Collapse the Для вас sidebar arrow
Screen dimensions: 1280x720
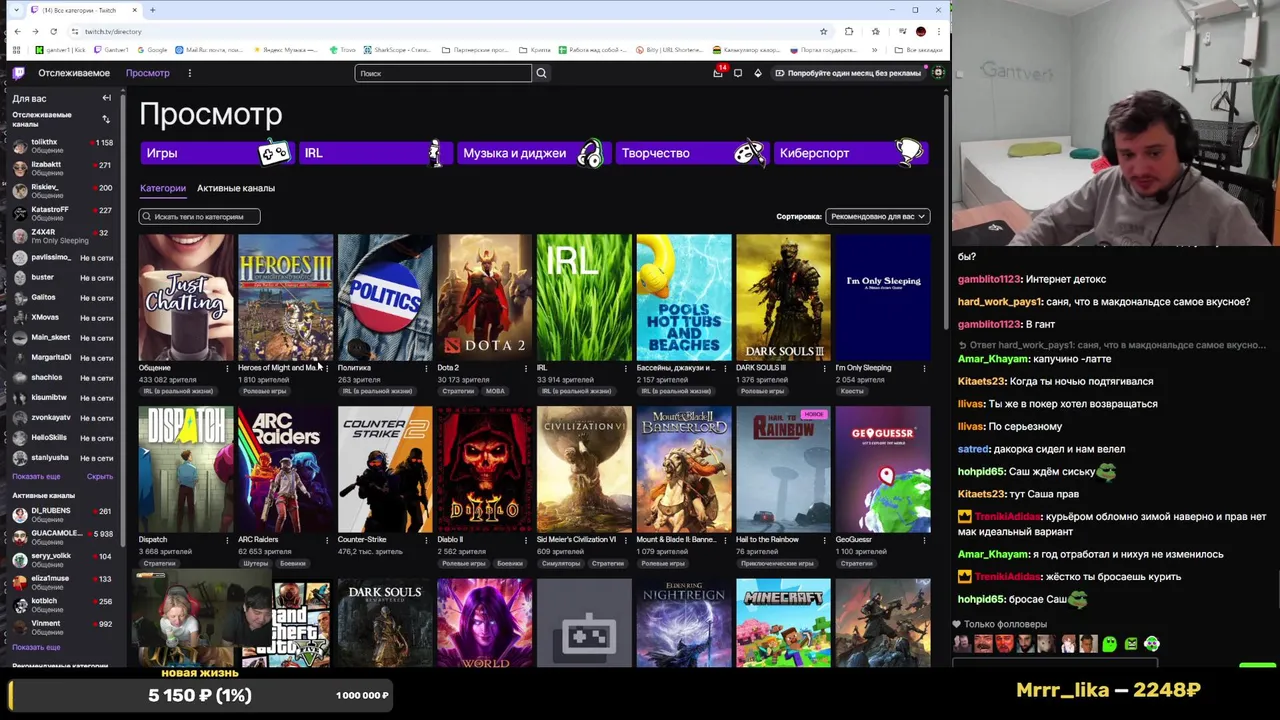point(106,98)
